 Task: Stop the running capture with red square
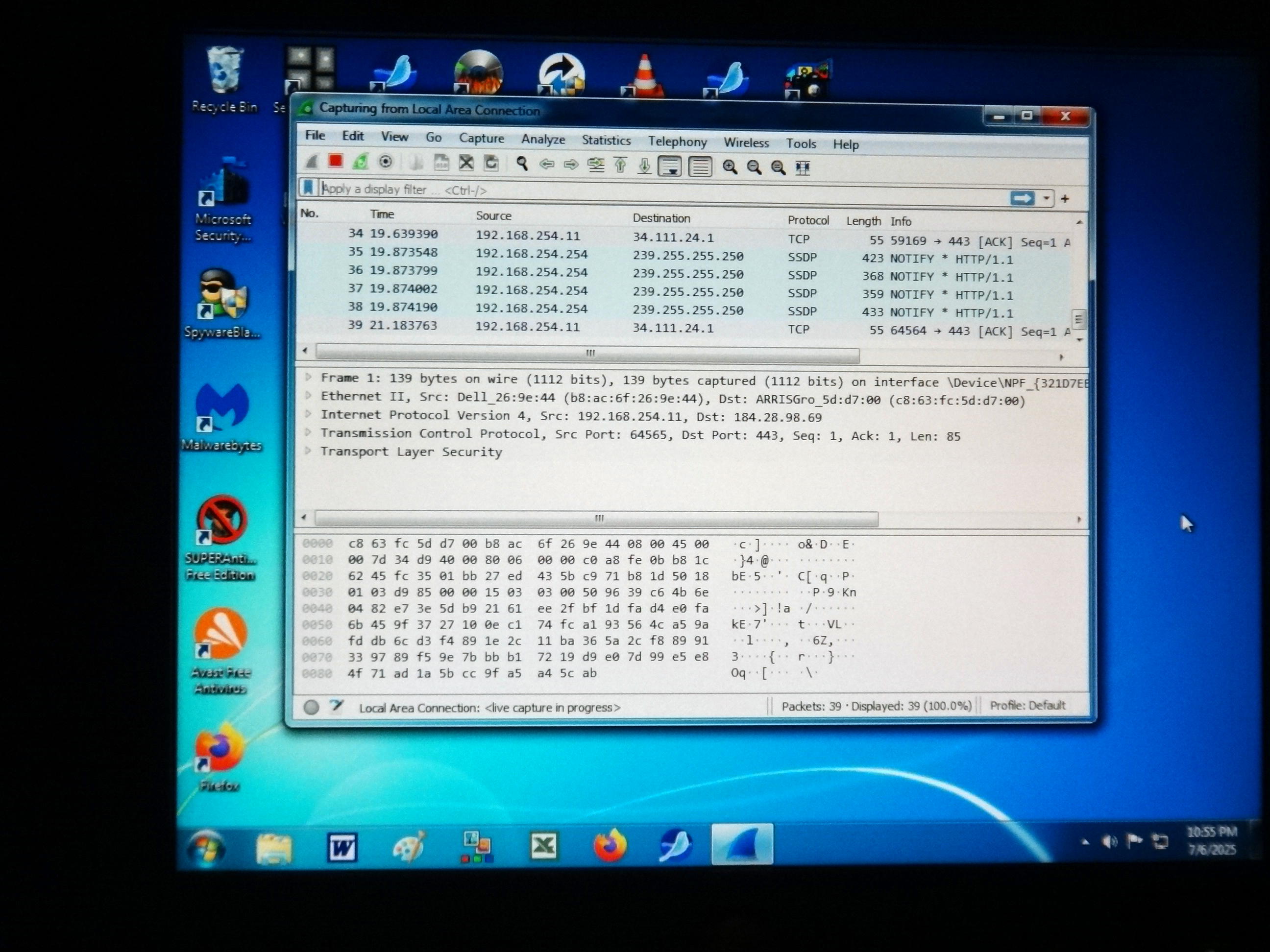tap(335, 161)
